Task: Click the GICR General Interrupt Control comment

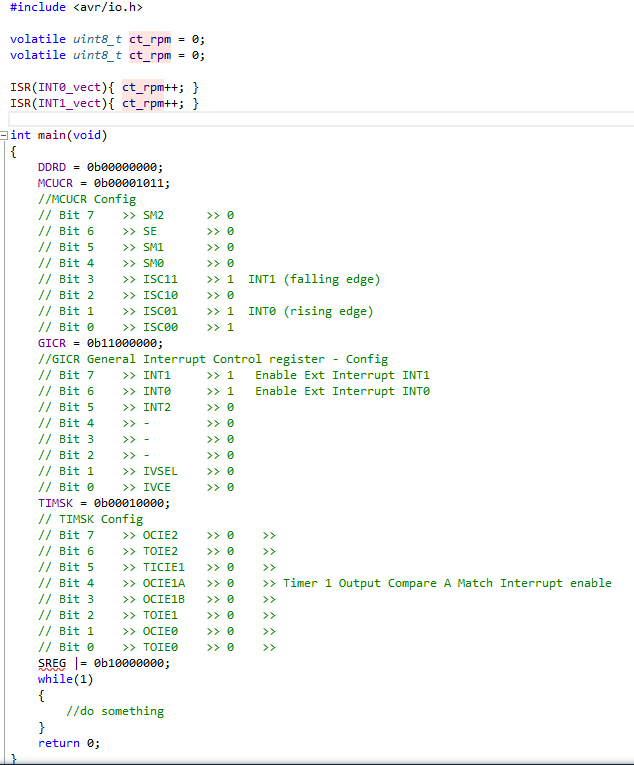Action: tap(213, 360)
